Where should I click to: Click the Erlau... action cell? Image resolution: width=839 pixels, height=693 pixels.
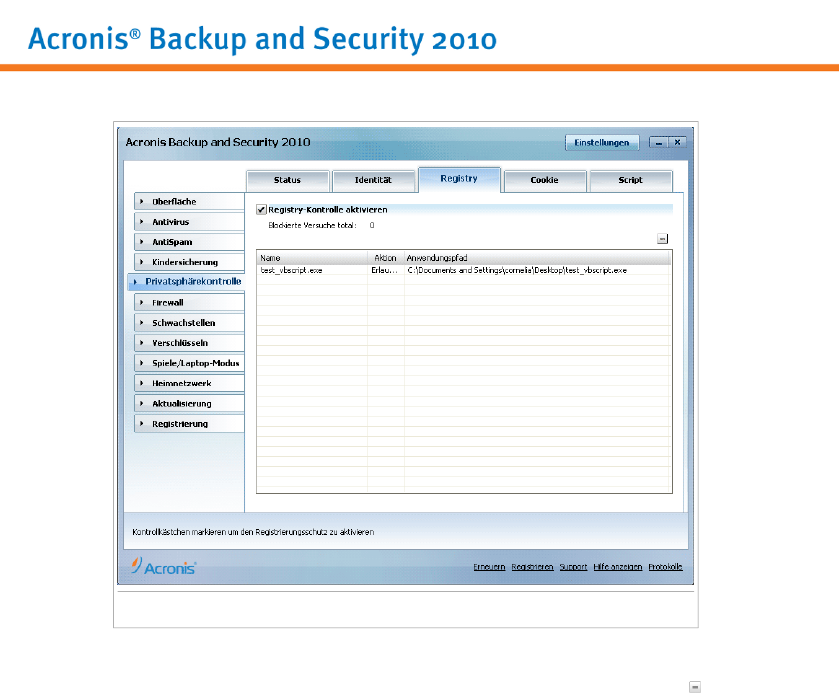click(x=385, y=271)
